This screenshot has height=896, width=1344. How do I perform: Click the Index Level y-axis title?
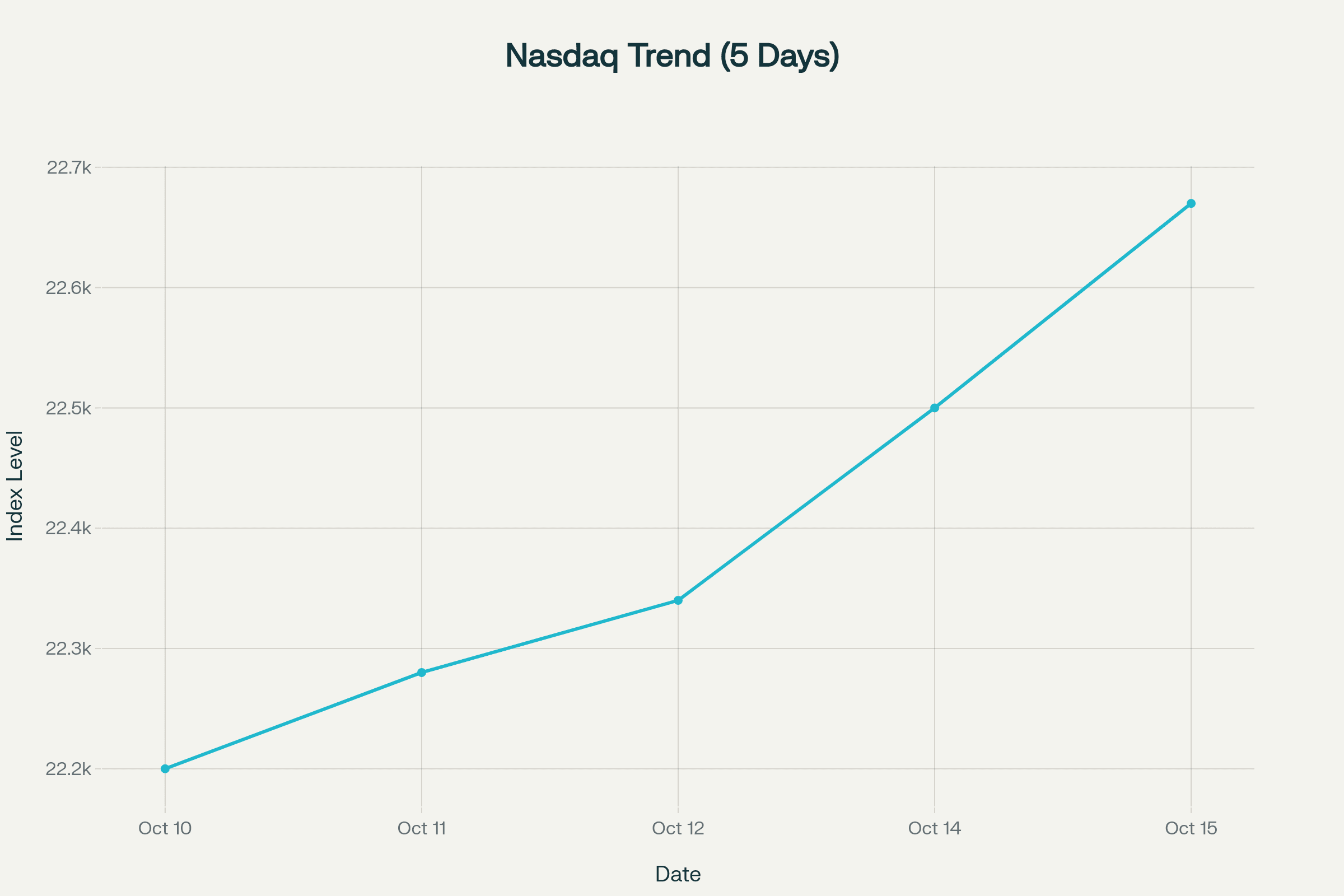click(15, 486)
